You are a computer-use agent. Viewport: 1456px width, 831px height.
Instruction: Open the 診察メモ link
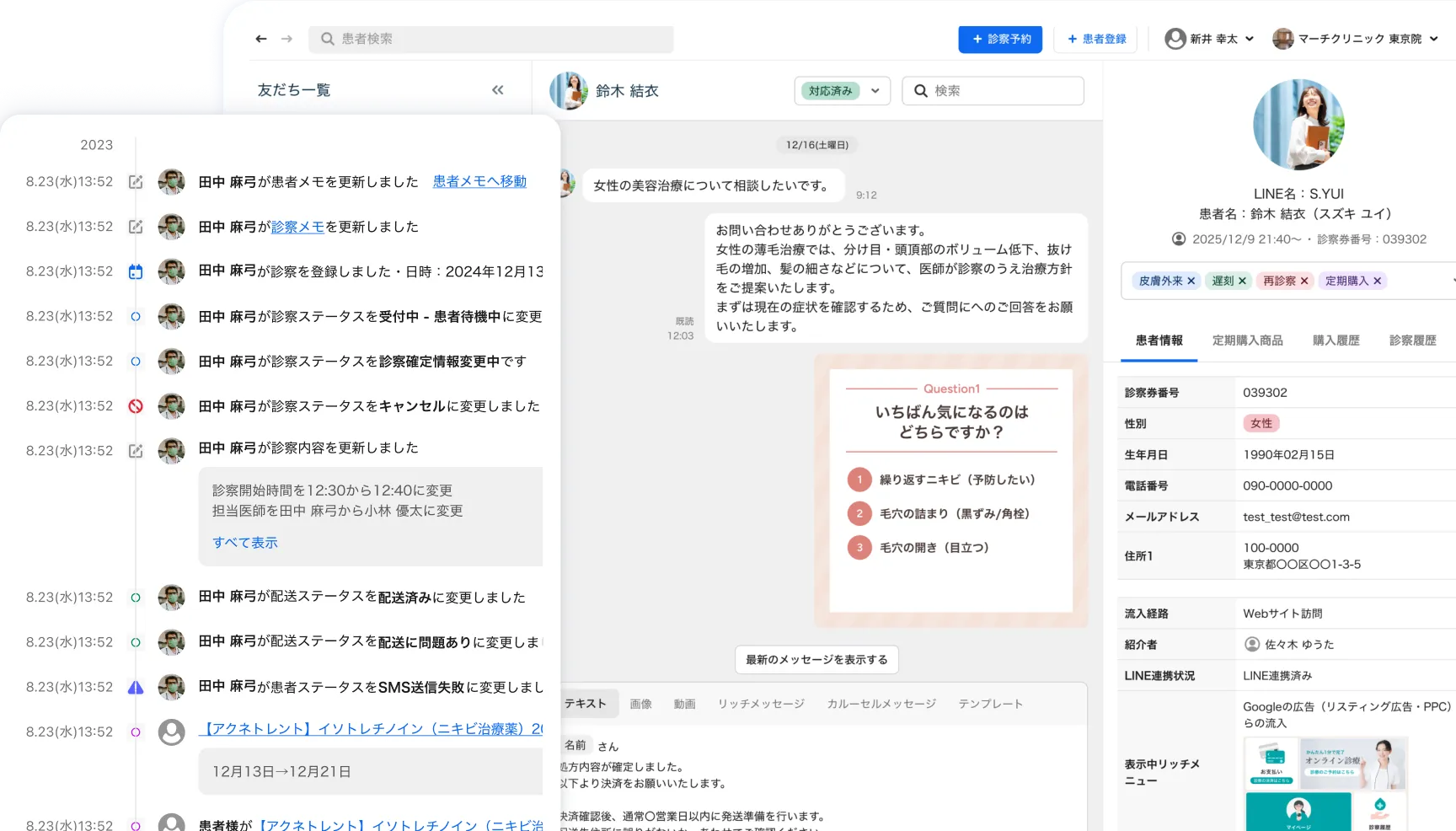tap(297, 227)
